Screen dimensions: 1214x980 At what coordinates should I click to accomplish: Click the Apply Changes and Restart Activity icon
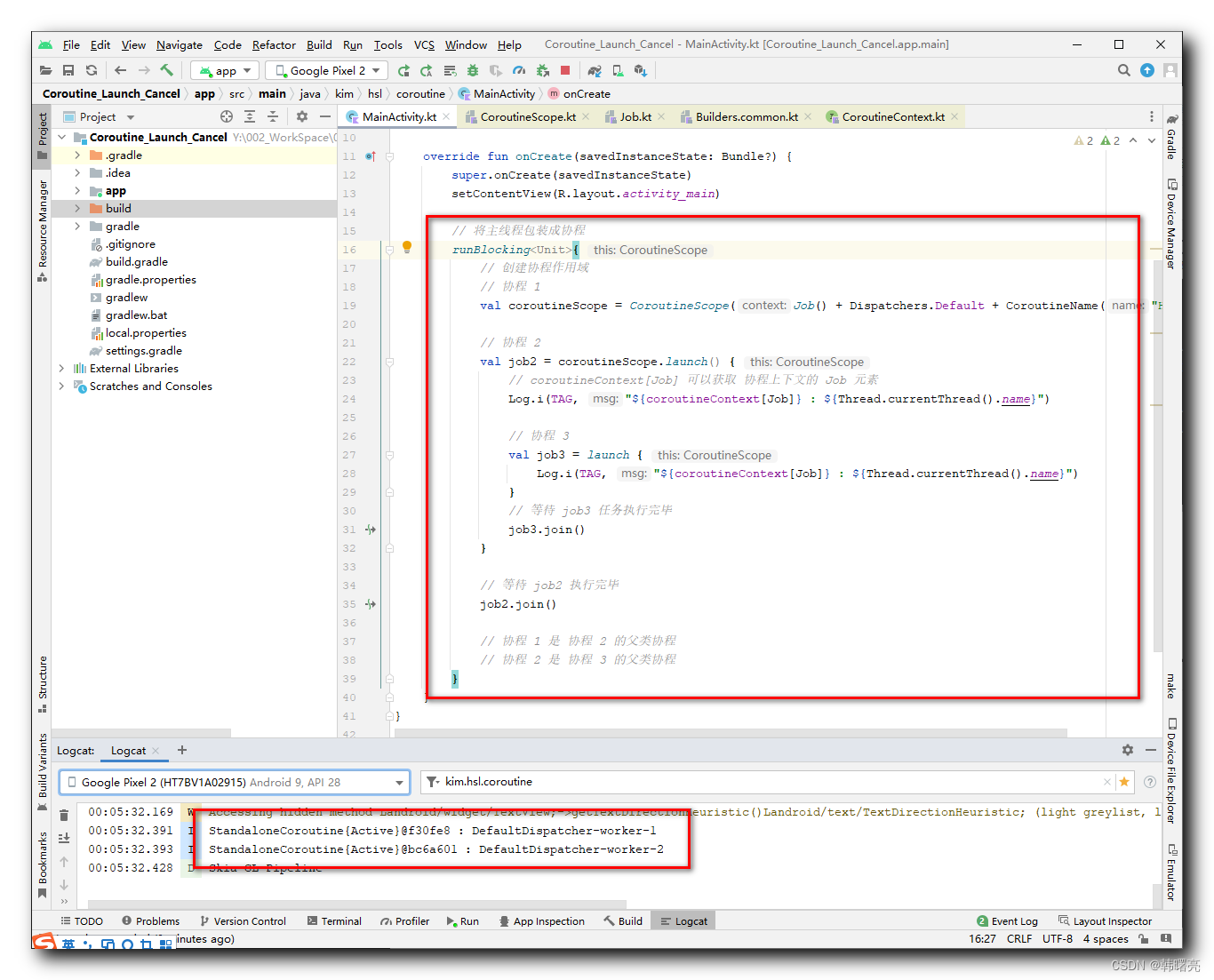click(427, 70)
